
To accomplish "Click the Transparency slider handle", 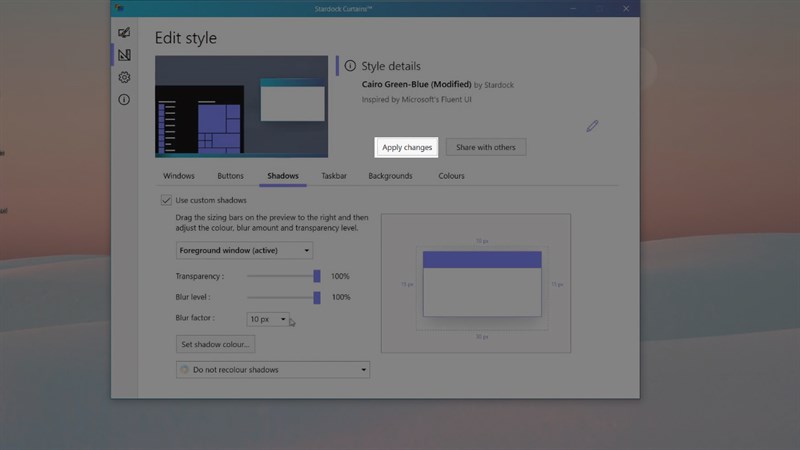I will point(317,277).
